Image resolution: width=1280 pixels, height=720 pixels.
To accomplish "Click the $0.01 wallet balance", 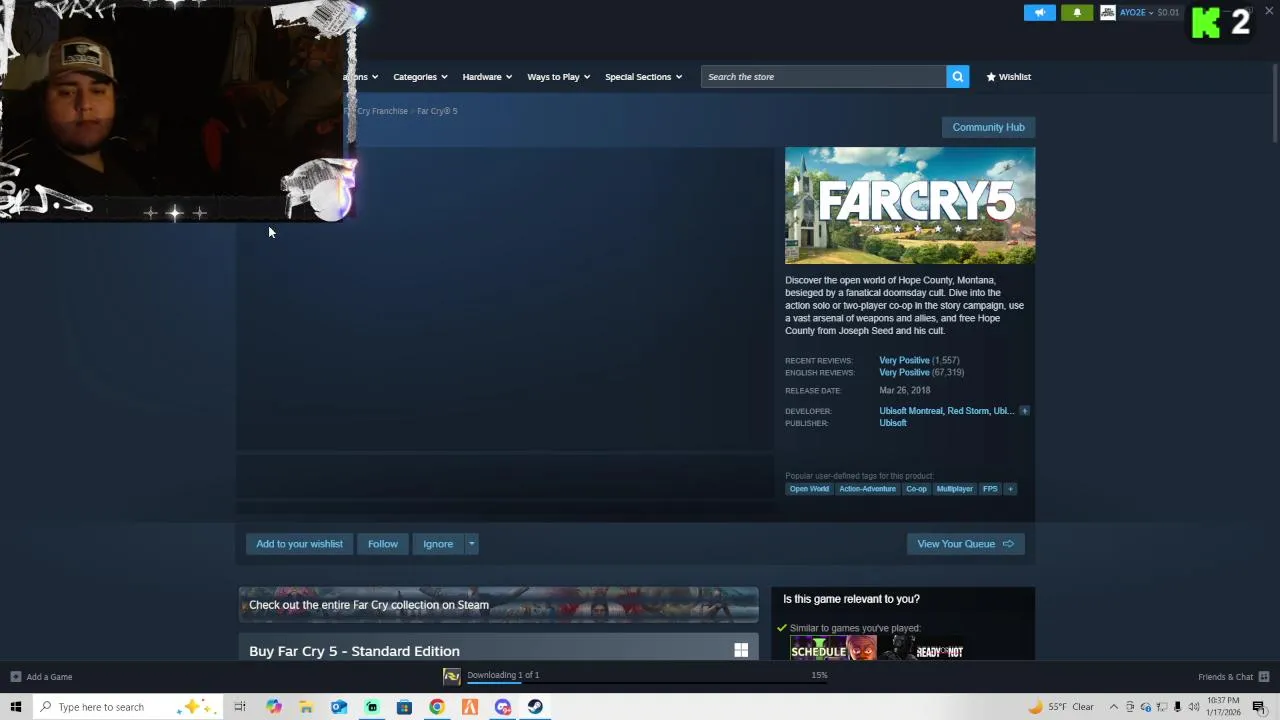I will 1168,12.
